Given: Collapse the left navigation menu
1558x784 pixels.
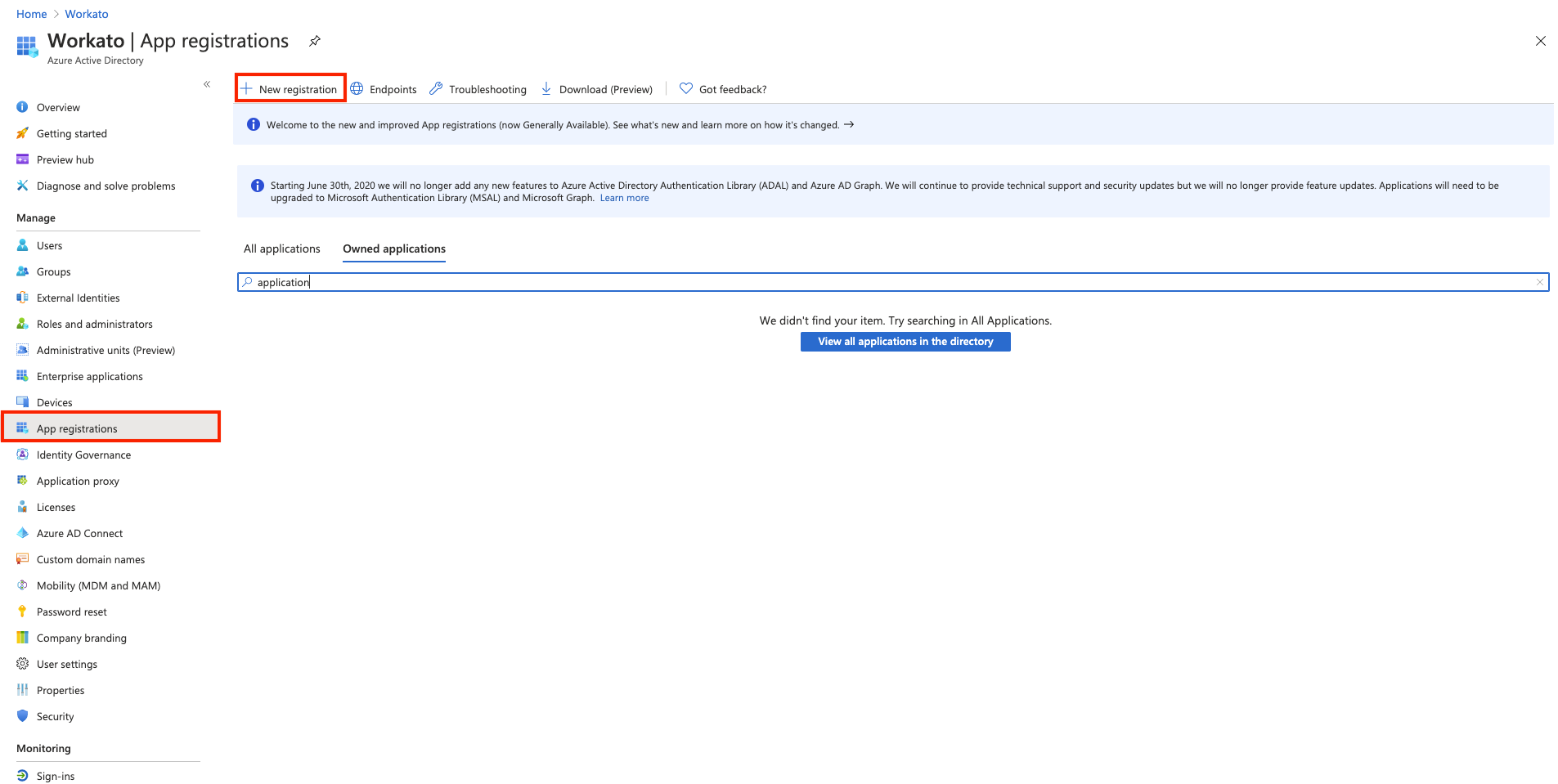Looking at the screenshot, I should point(207,84).
